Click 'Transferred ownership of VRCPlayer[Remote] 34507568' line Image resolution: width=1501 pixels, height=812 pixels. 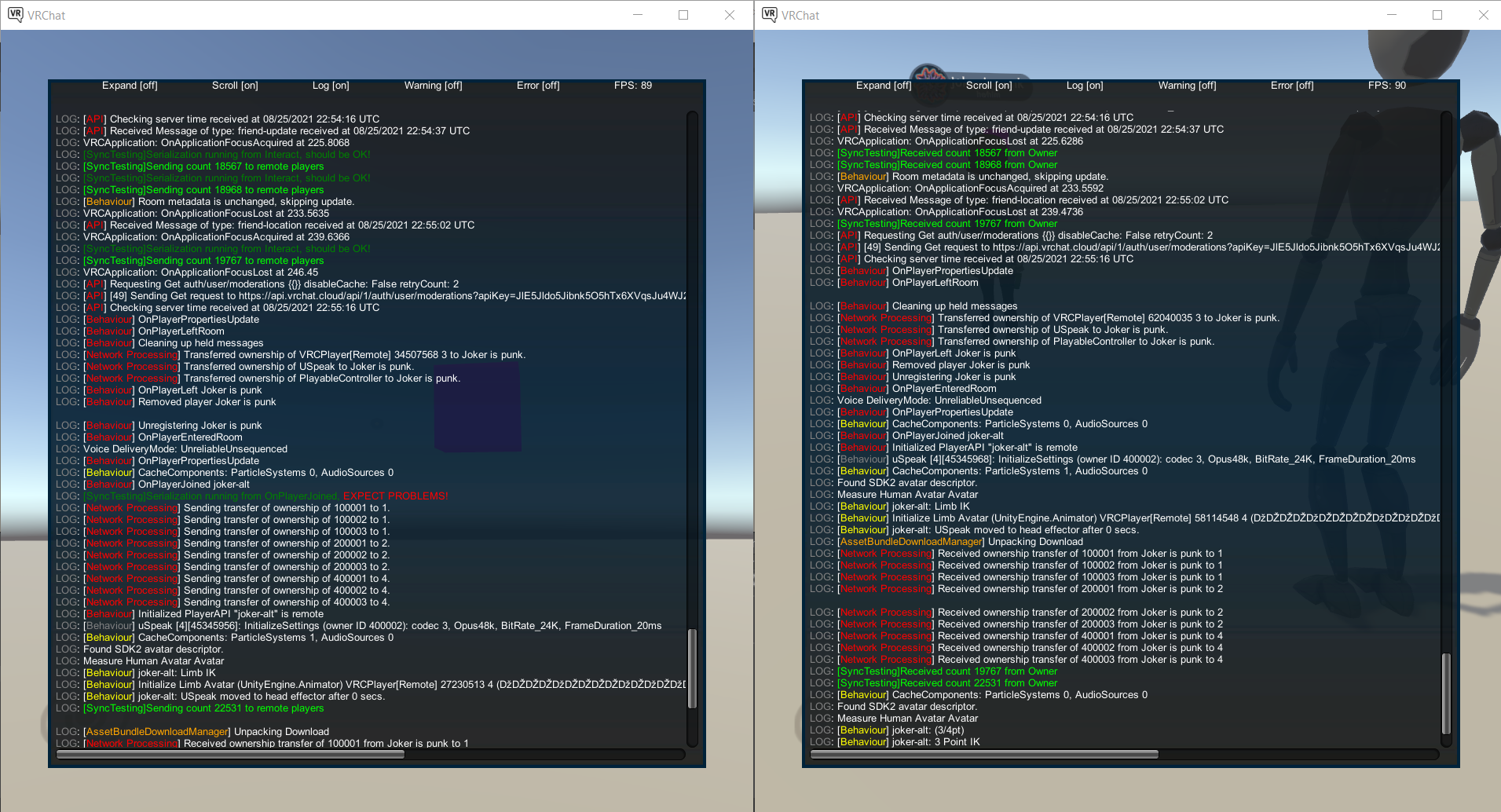[x=291, y=355]
